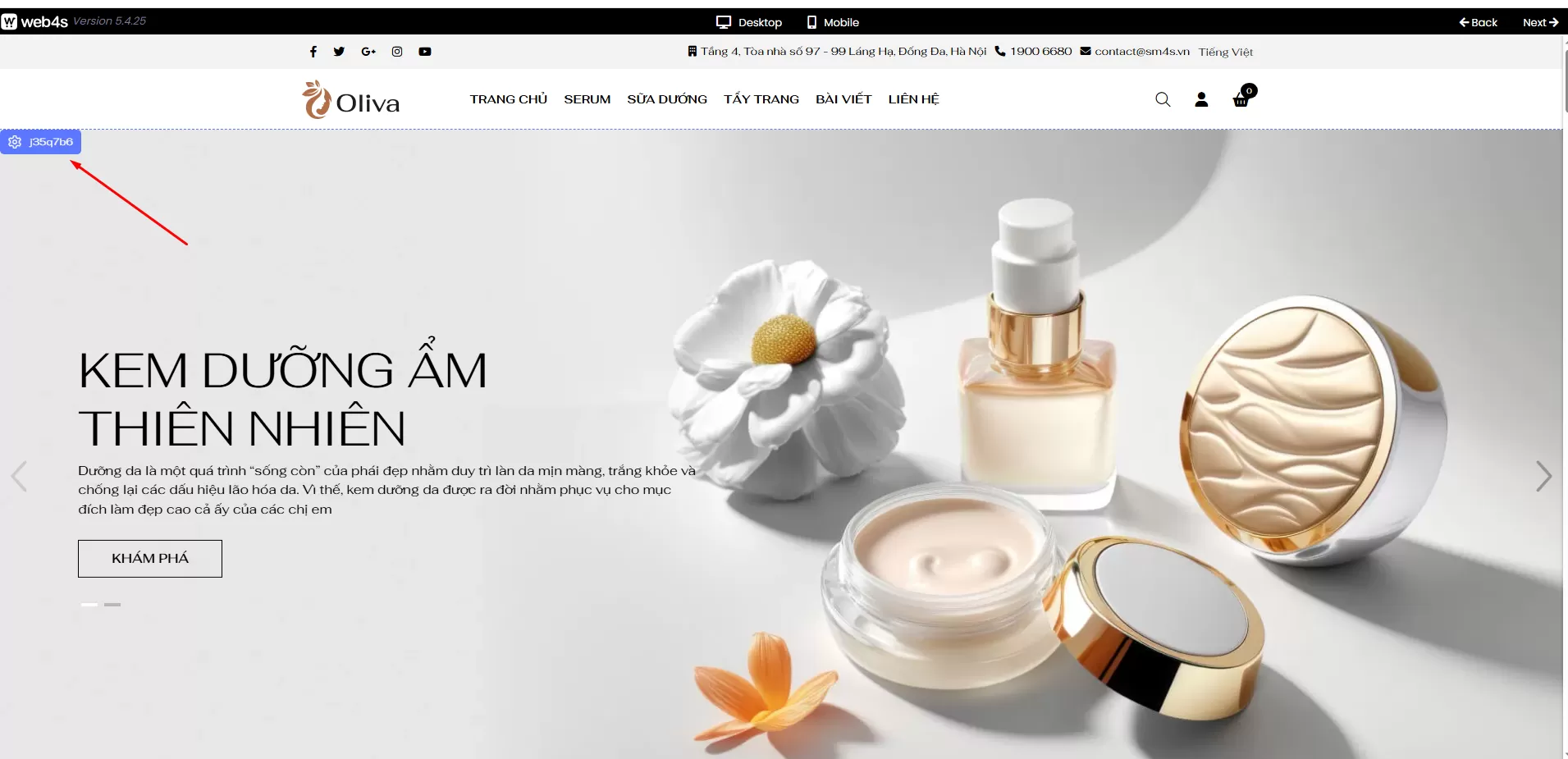Open the shopping cart basket
This screenshot has width=1568, height=759.
click(1241, 99)
